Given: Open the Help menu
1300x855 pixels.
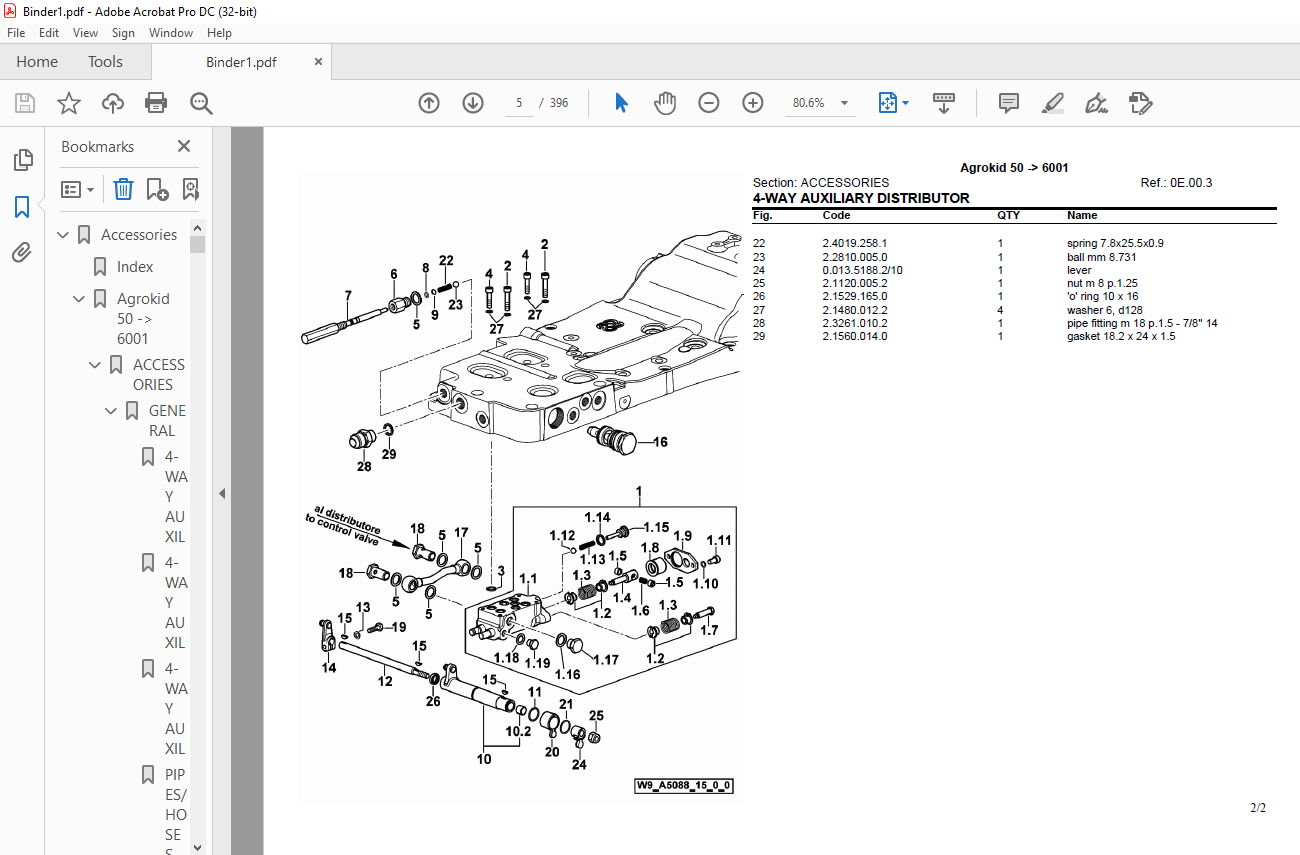Looking at the screenshot, I should [x=219, y=33].
